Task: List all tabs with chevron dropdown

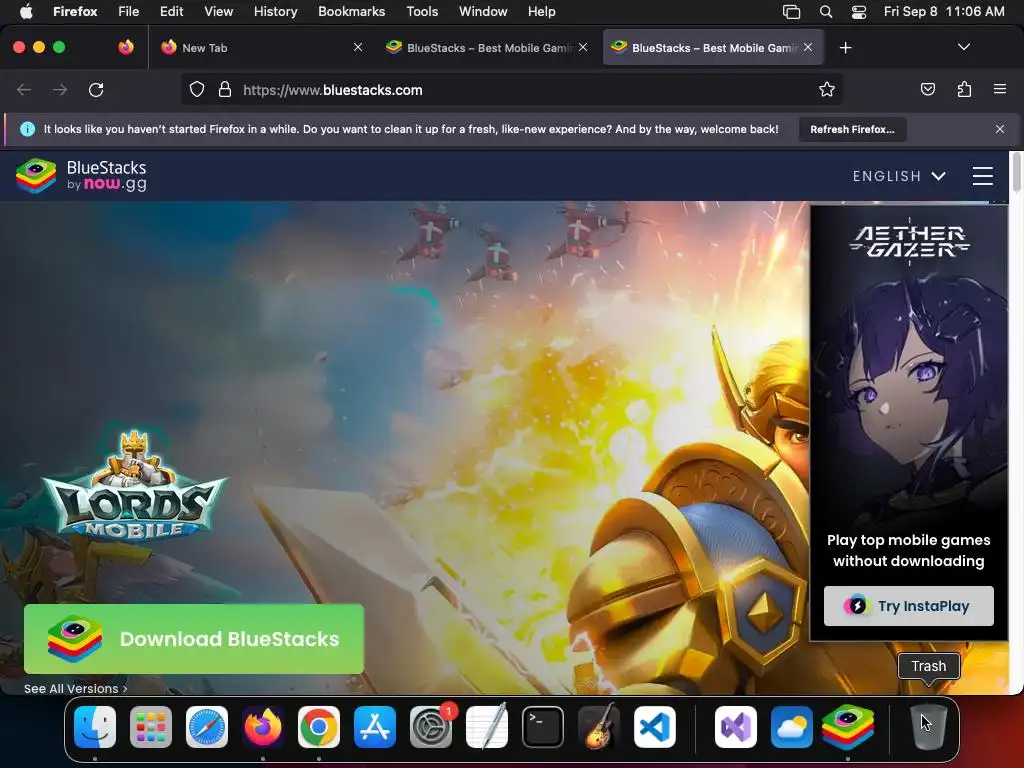Action: (x=964, y=47)
